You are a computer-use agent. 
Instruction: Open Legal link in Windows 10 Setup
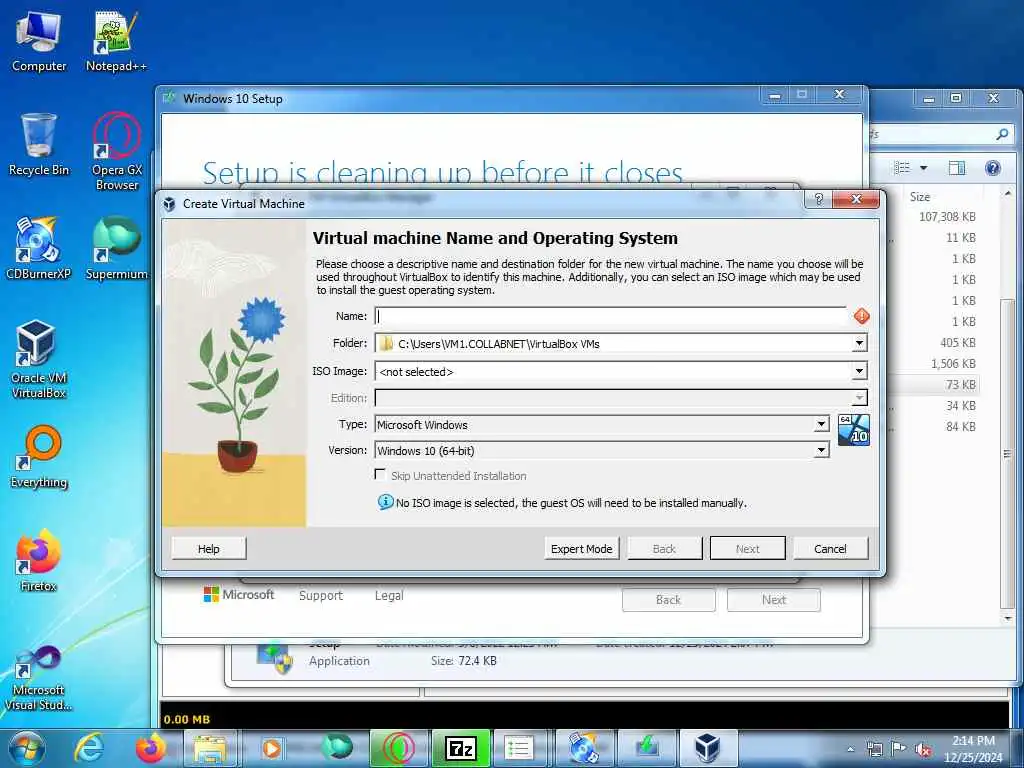389,596
